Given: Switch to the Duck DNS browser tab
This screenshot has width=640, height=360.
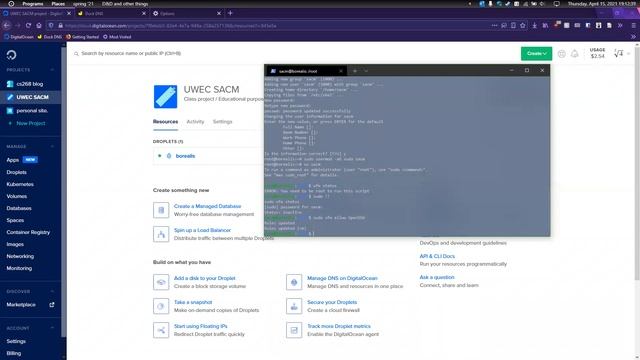Looking at the screenshot, I should (x=111, y=13).
